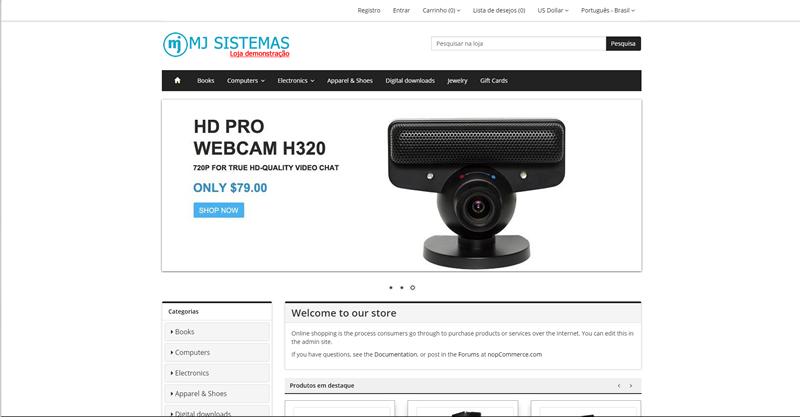Open the Registro link

tap(368, 10)
